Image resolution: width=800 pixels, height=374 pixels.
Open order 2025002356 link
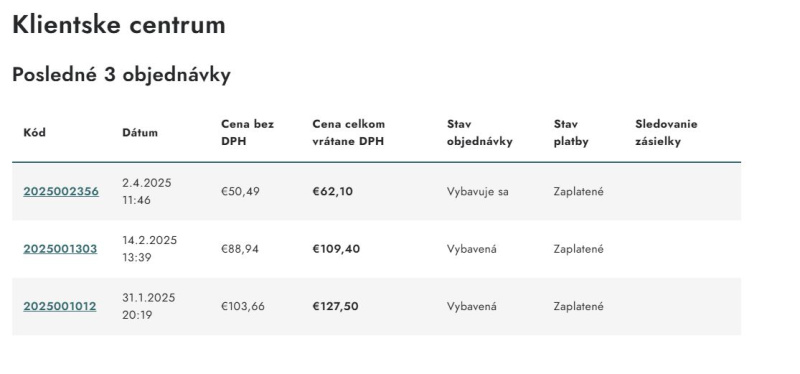tap(61, 191)
